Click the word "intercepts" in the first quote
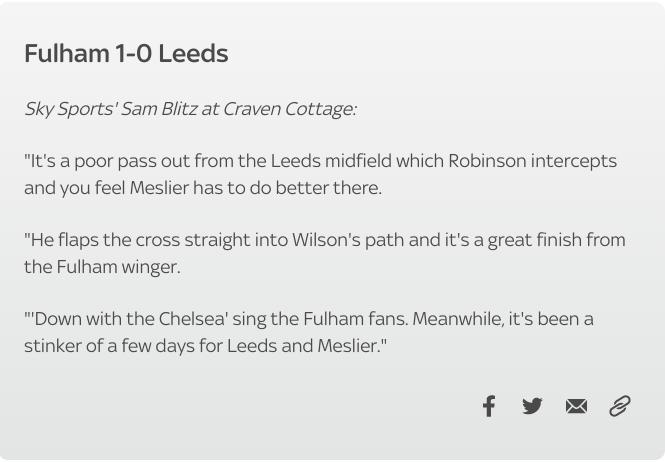The width and height of the screenshot is (665, 462). (574, 162)
